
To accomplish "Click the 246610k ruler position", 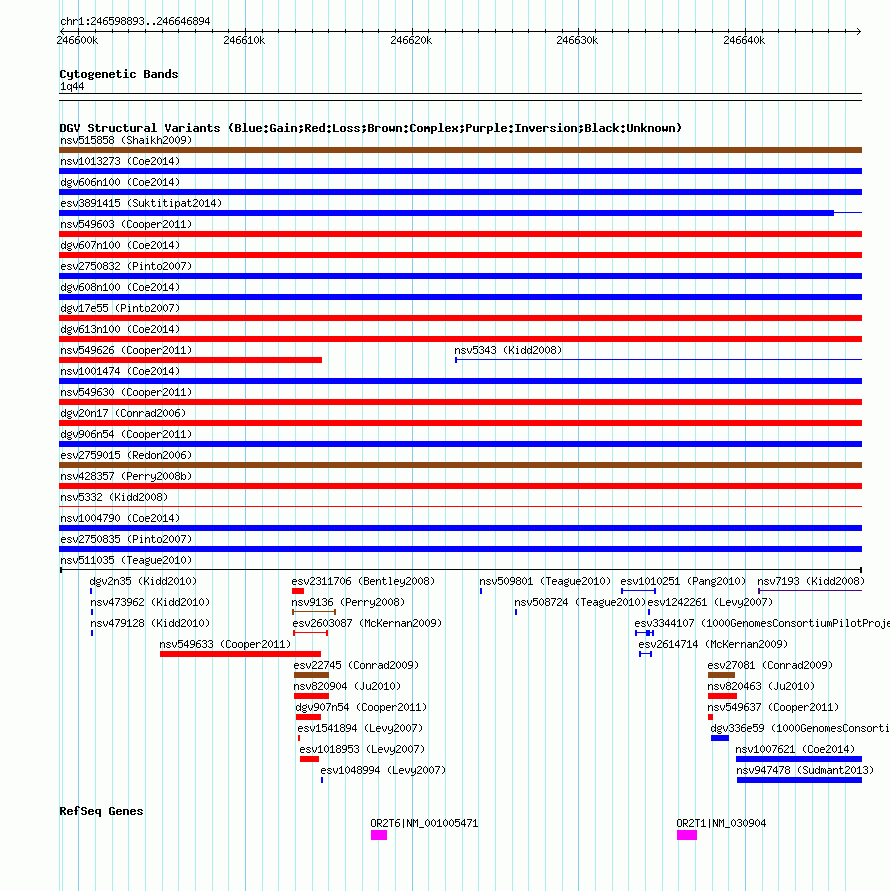I will click(x=244, y=41).
